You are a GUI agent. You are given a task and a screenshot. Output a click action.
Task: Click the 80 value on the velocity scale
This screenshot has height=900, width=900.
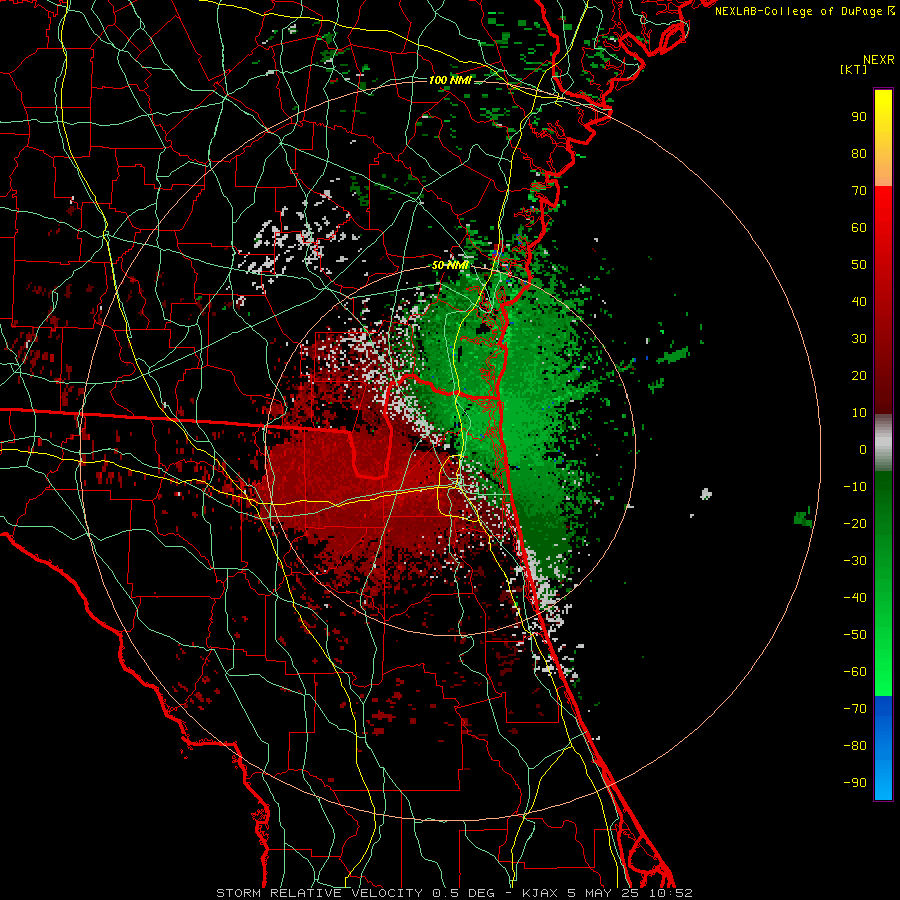[x=859, y=154]
